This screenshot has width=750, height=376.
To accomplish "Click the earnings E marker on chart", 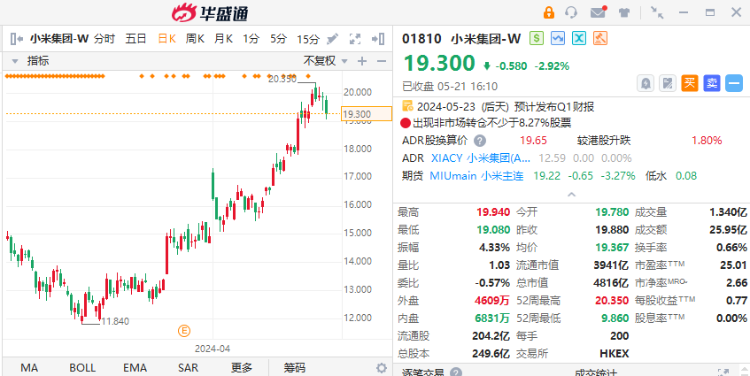I will pyautogui.click(x=184, y=330).
